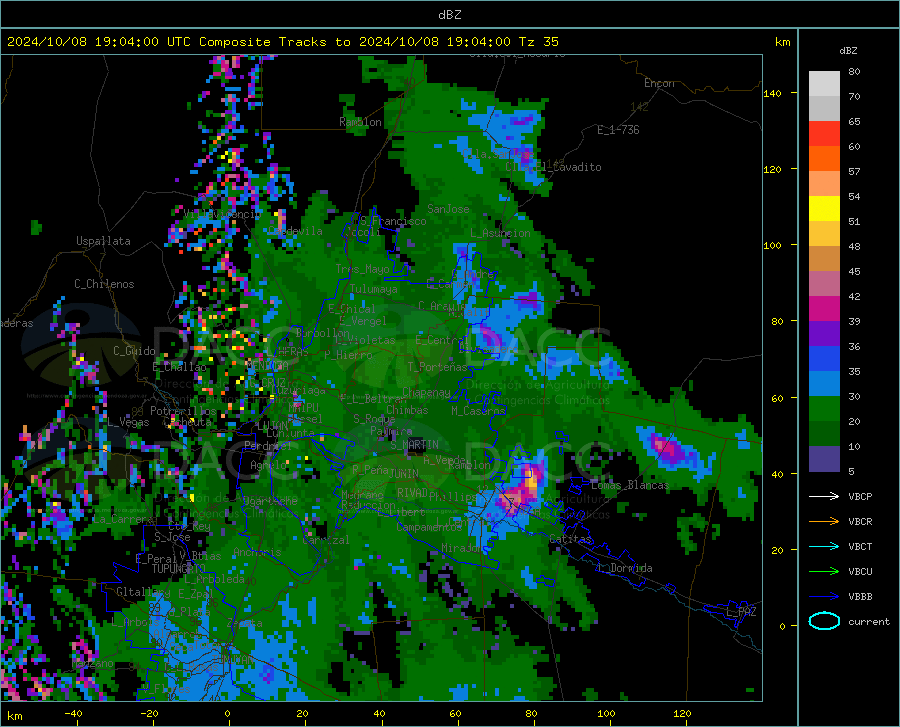Click the Potrerillos place label
This screenshot has width=900, height=727.
pyautogui.click(x=183, y=411)
